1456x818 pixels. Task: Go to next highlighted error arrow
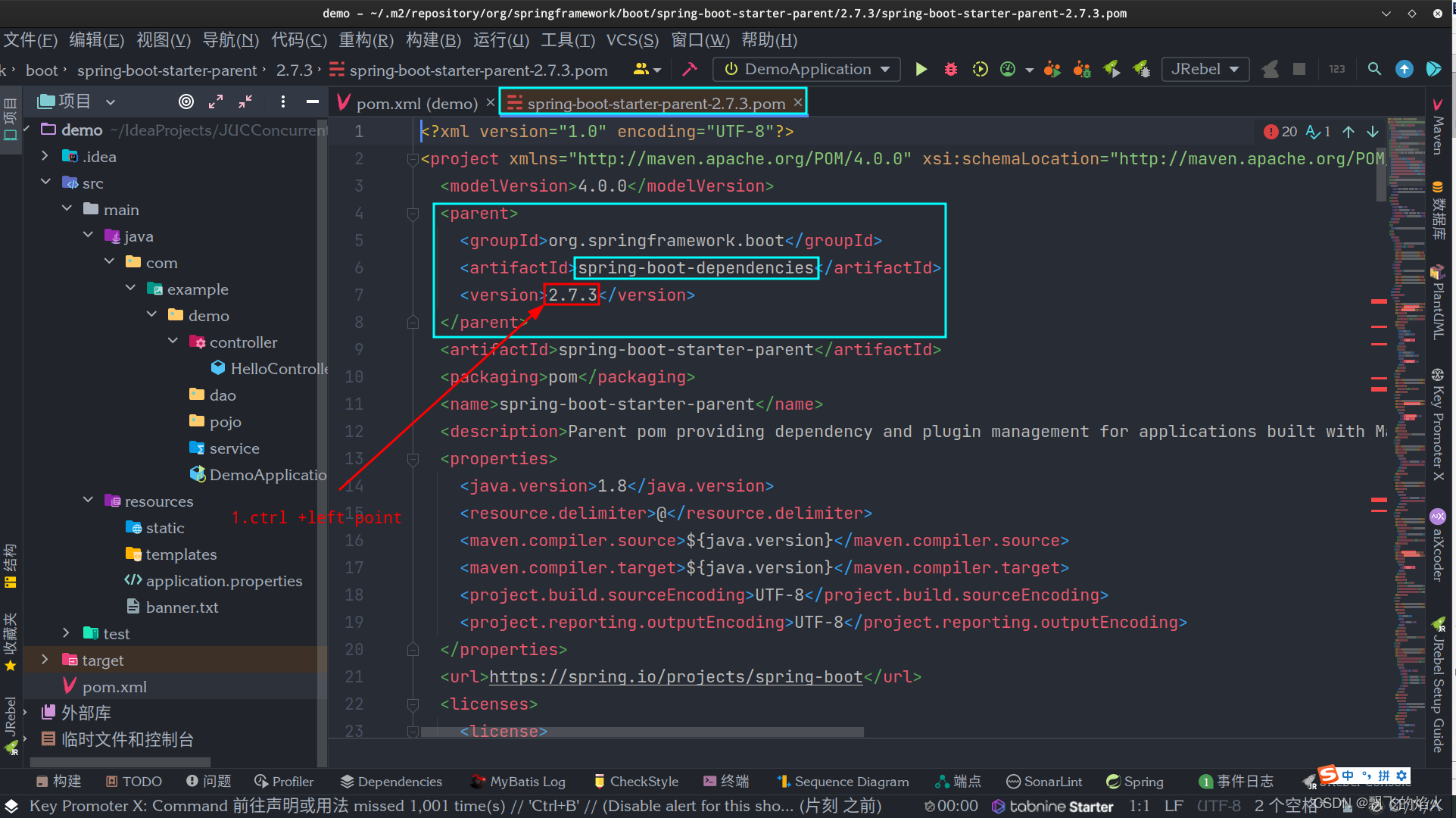coord(1373,132)
